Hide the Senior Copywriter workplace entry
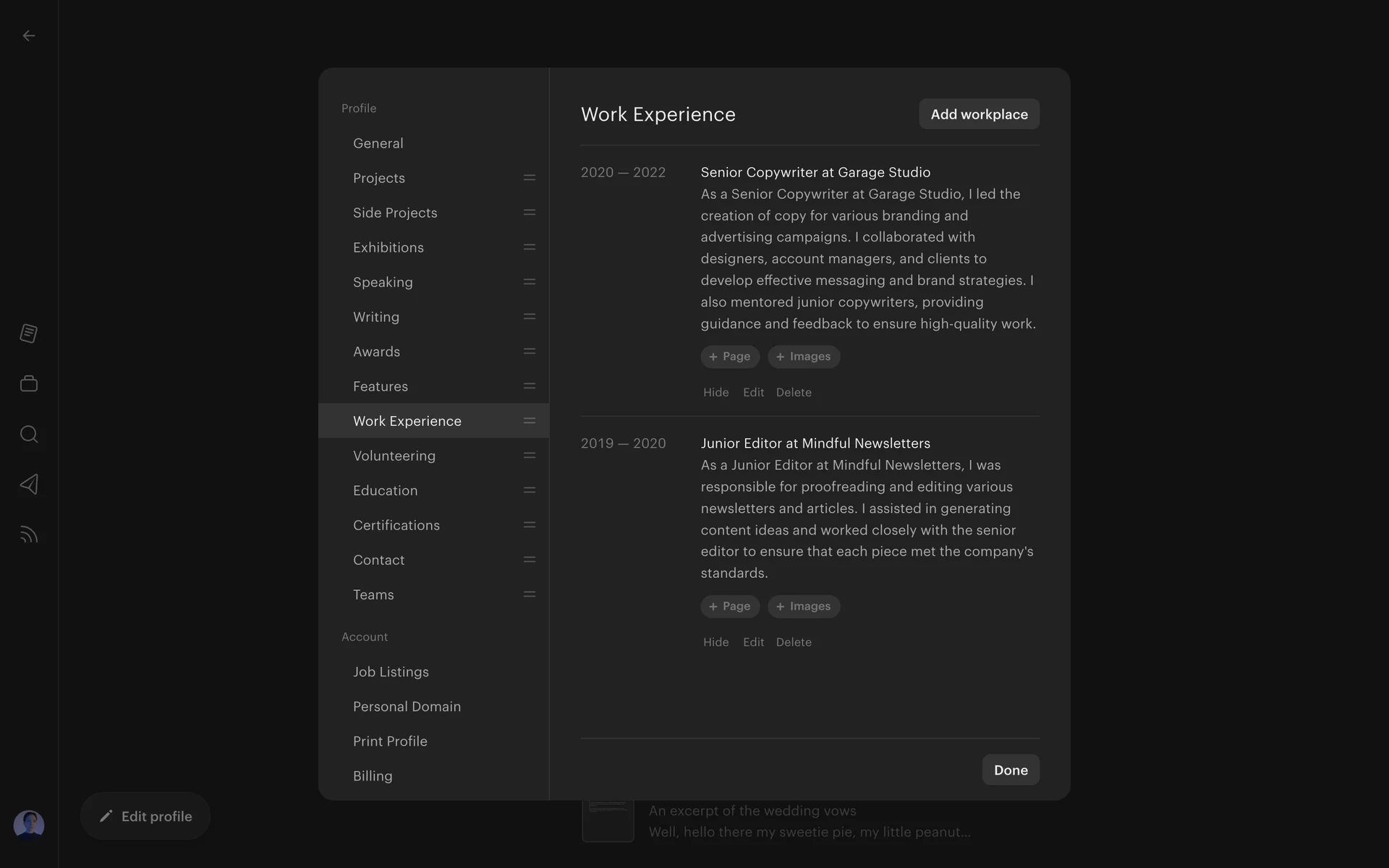Viewport: 1389px width, 868px height. click(715, 392)
